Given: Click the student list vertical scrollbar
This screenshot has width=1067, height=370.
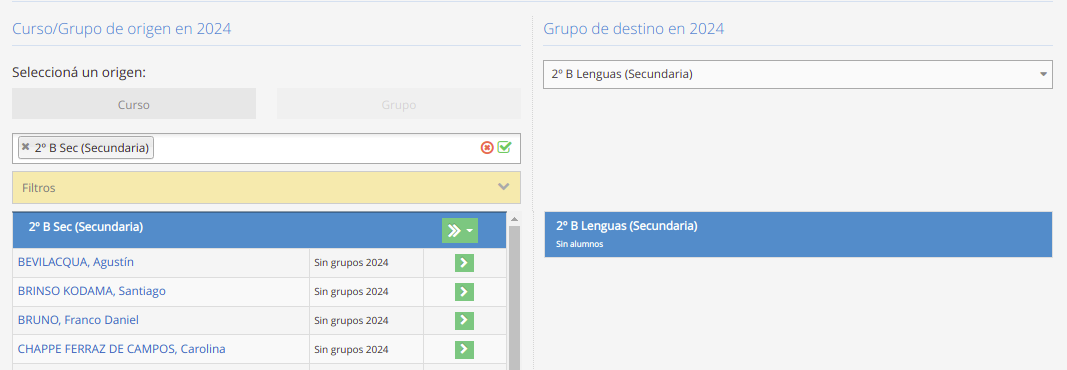Looking at the screenshot, I should (x=514, y=292).
